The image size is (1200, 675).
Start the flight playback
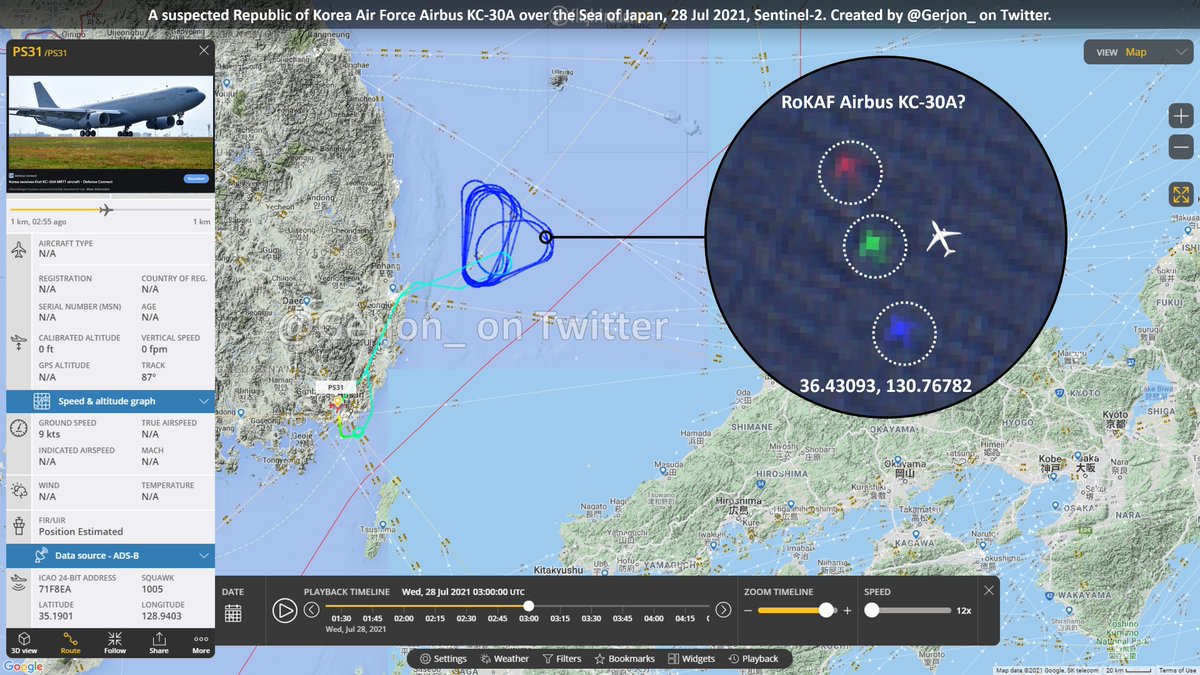(x=285, y=610)
